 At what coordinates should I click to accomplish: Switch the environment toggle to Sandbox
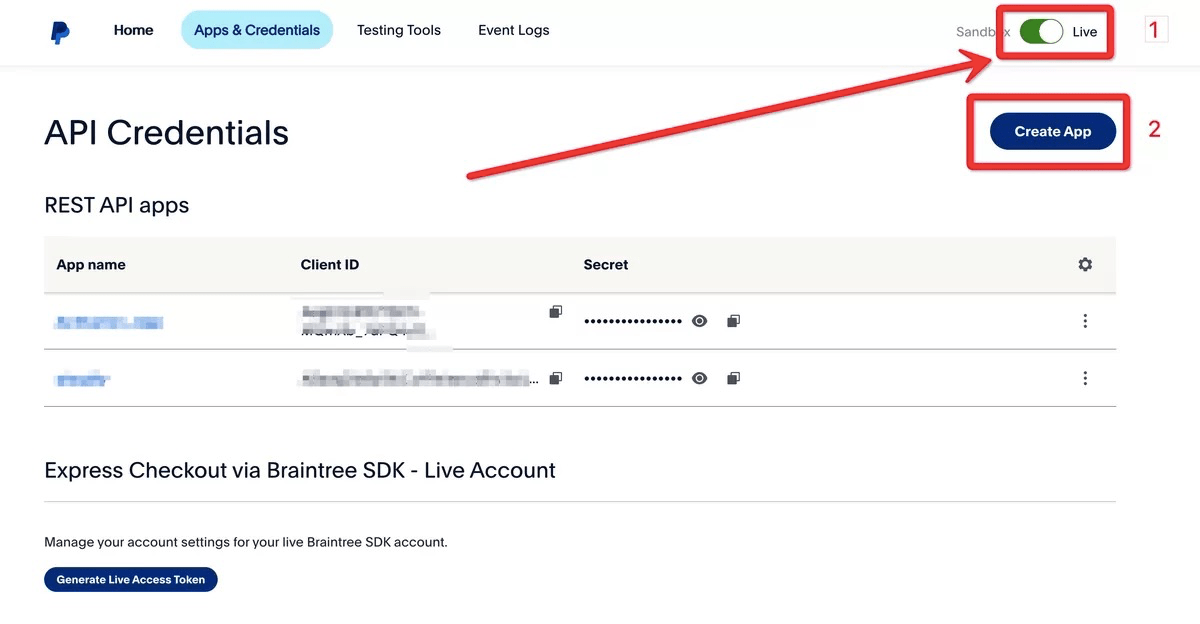click(1040, 31)
